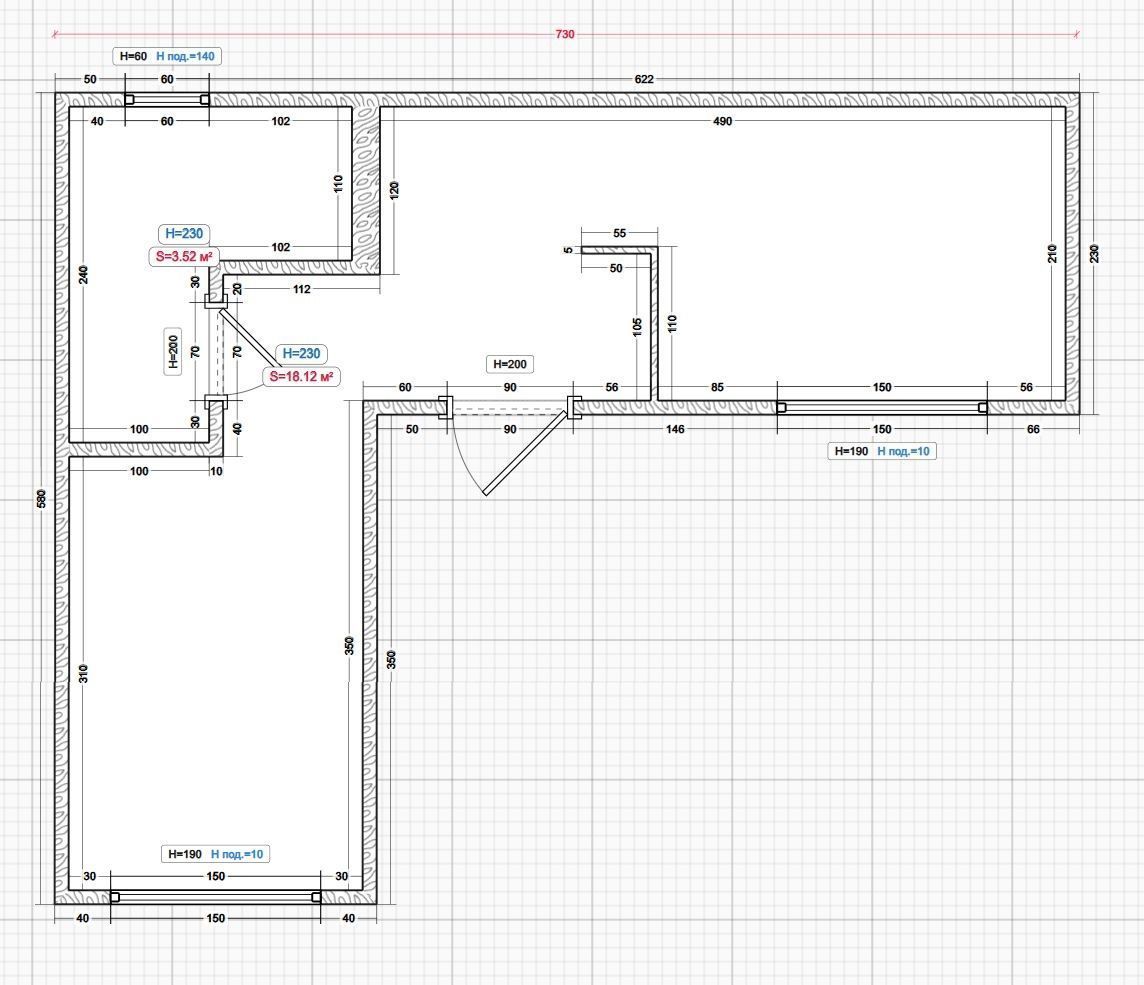Click the vertical H=200 interior door label
This screenshot has width=1144, height=985.
click(x=173, y=352)
